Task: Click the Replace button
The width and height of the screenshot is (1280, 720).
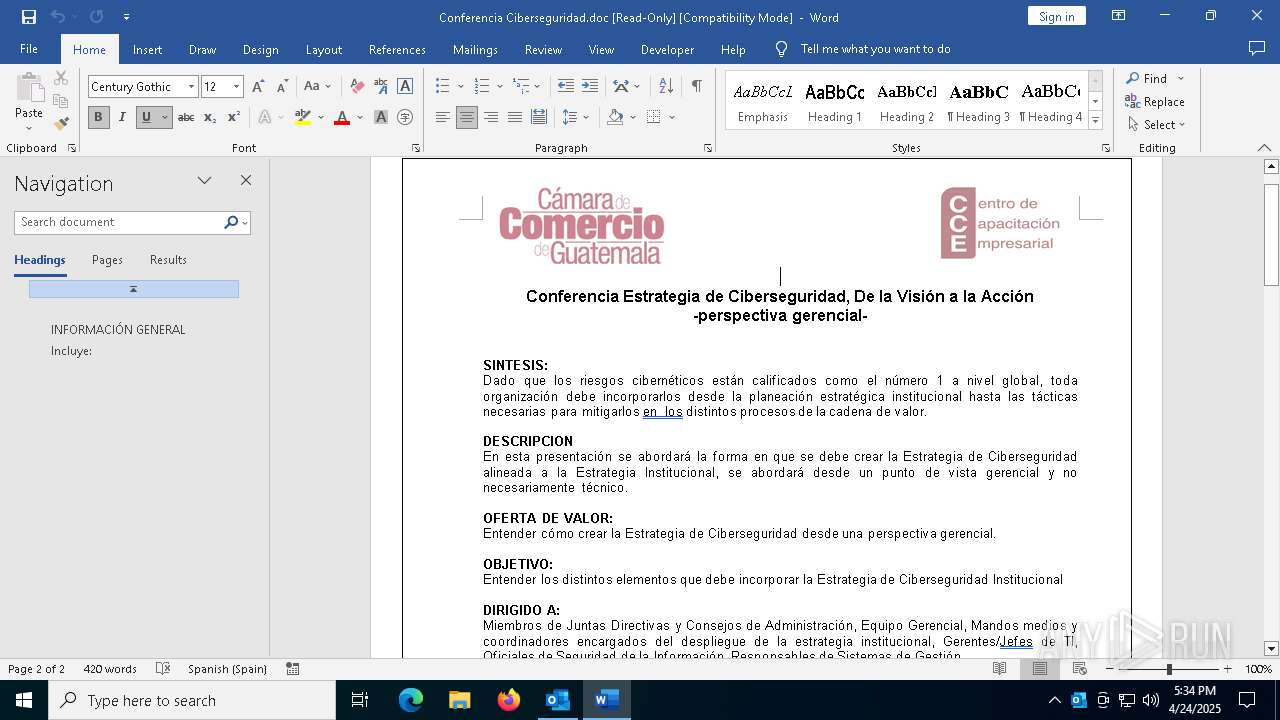Action: [x=1155, y=102]
